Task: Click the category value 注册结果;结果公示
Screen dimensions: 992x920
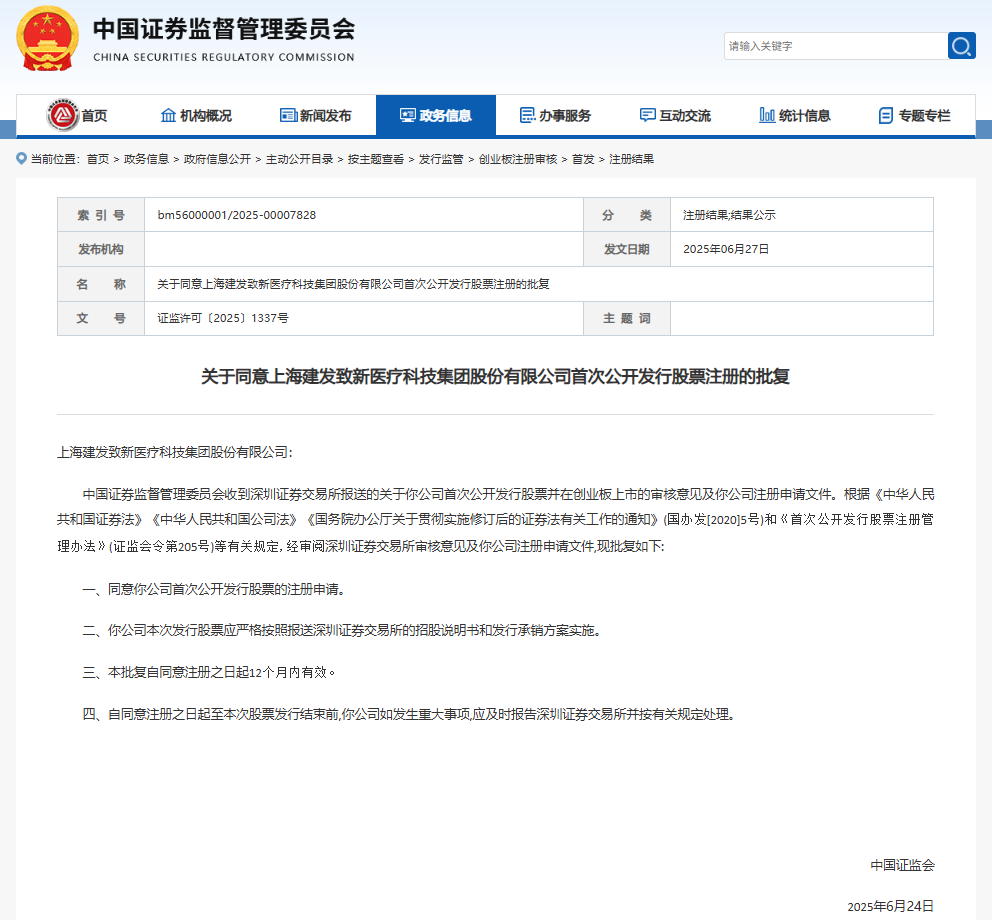Action: [729, 215]
